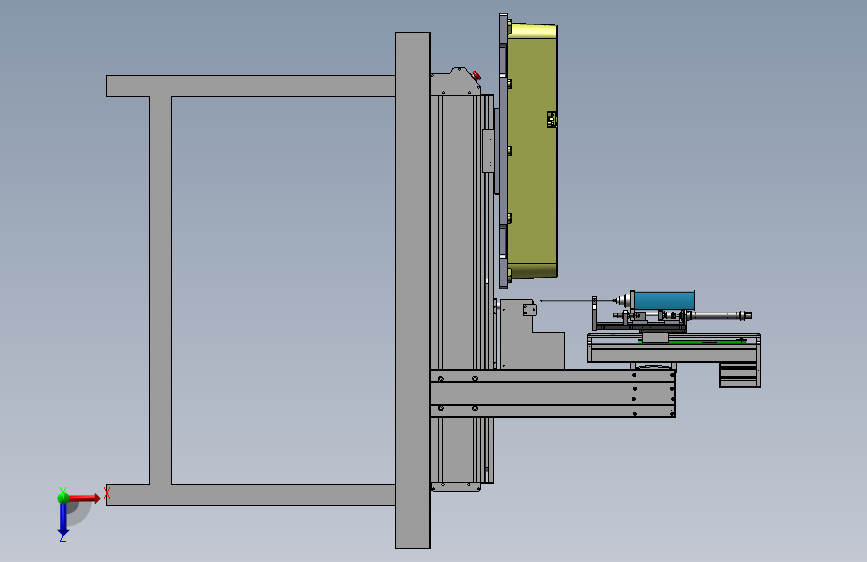The image size is (867, 562).
Task: Select the thin left vertical frame post
Action: coord(160,290)
